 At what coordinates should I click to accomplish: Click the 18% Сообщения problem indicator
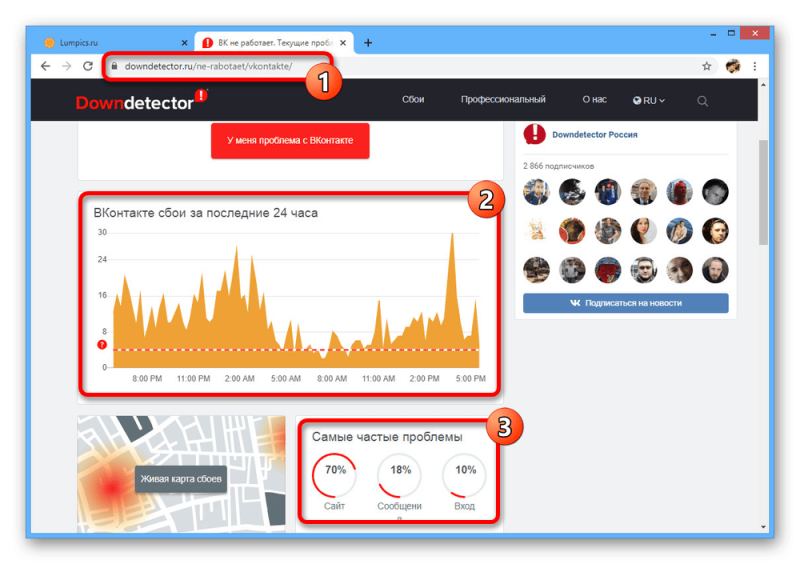coord(399,482)
